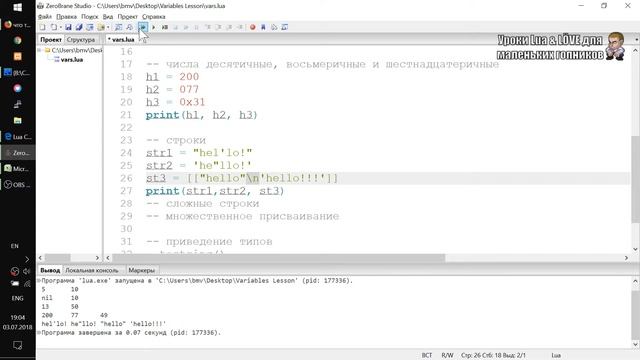Click the status bar 'Стр: 26 Стб: 18' field
The image size is (640, 360).
(493, 356)
